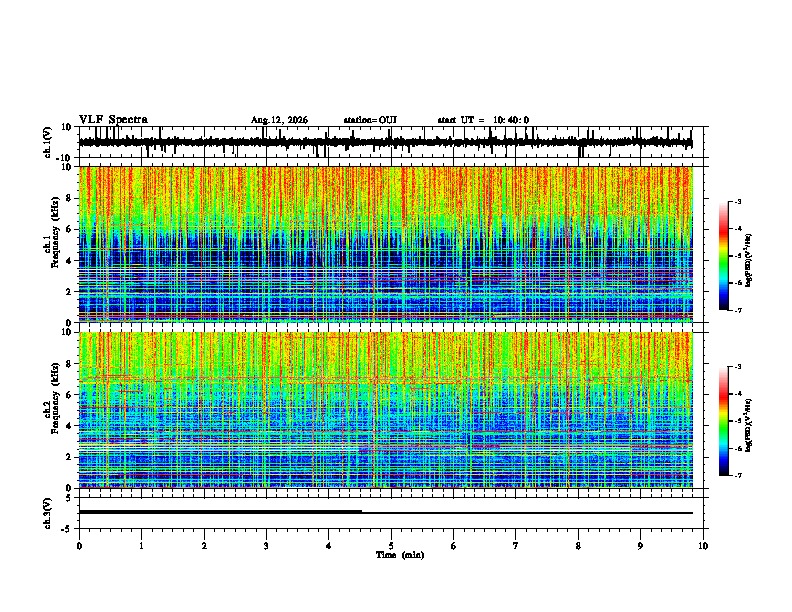Click the "ch.1(V)" waveform axis label

[48, 142]
